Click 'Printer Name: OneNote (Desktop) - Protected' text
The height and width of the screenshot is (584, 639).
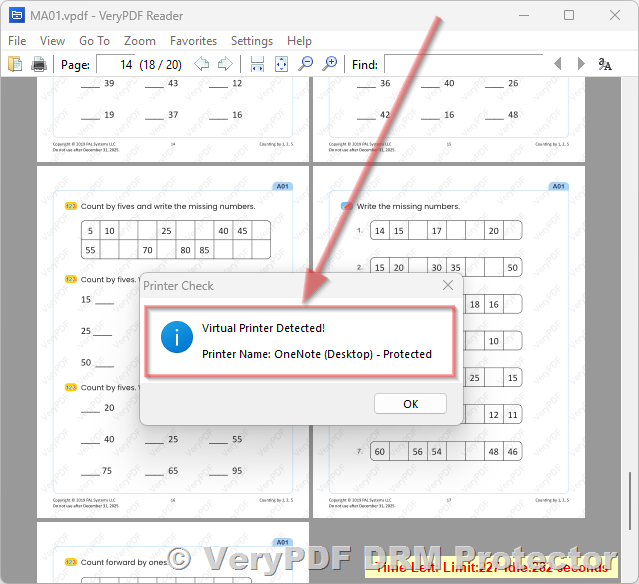[317, 354]
